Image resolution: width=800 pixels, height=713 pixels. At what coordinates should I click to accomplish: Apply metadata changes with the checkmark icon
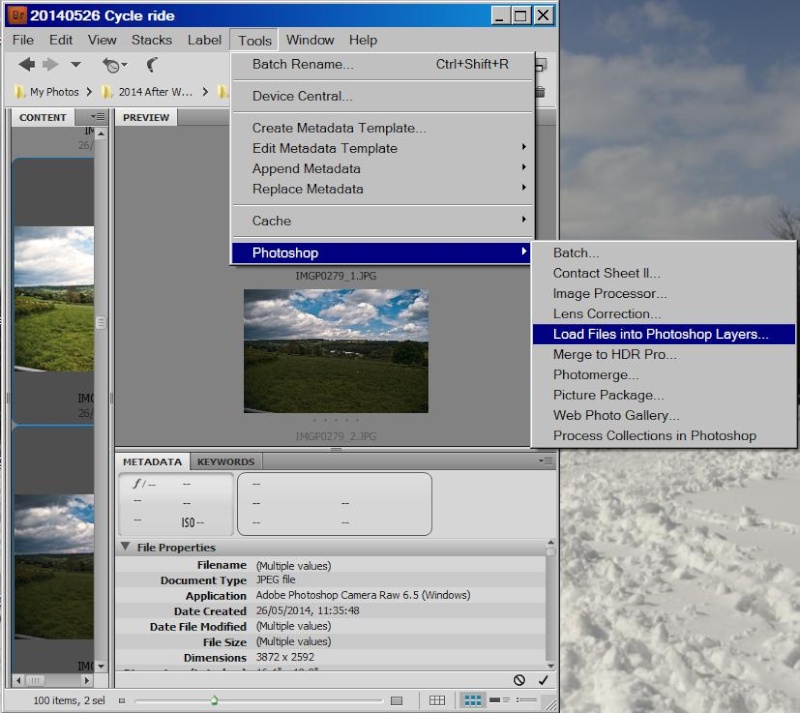click(543, 680)
